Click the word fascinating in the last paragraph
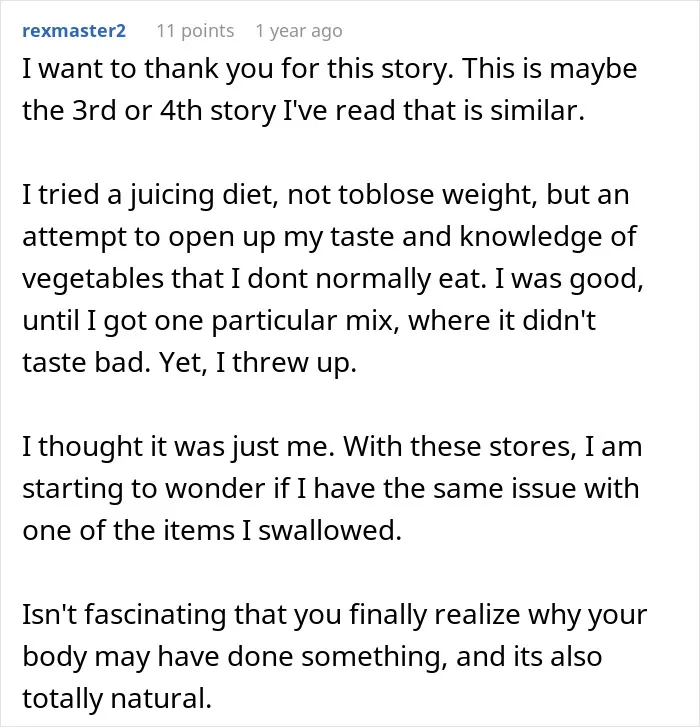This screenshot has width=700, height=727. (x=156, y=615)
